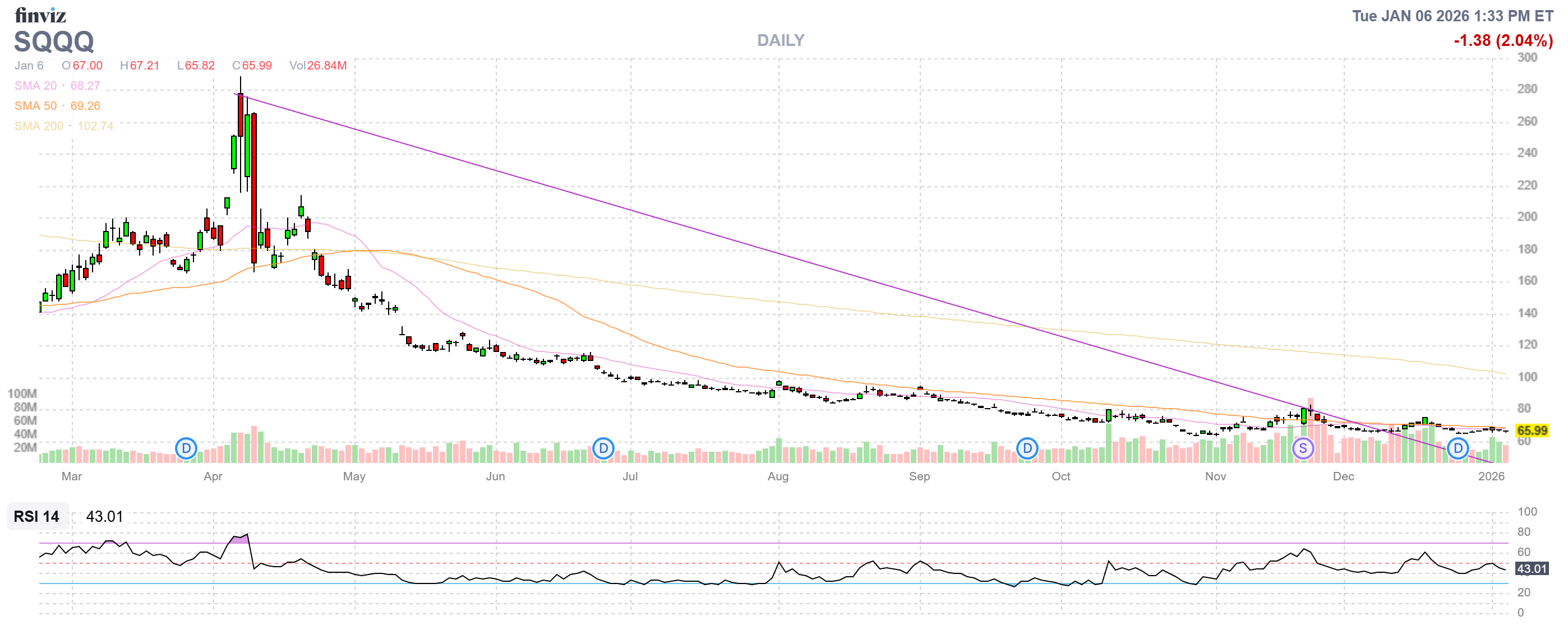Click the finviz logo
1568x630 pixels.
[x=40, y=15]
